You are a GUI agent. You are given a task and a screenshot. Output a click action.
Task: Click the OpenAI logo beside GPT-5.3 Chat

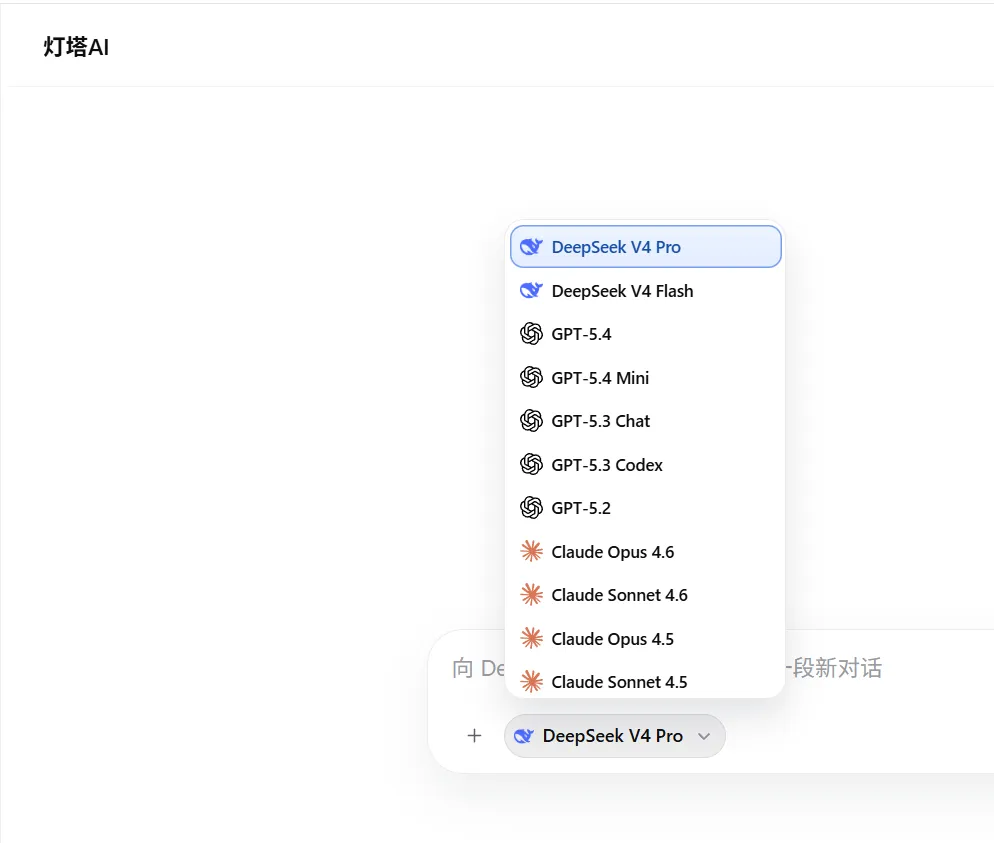pos(531,420)
